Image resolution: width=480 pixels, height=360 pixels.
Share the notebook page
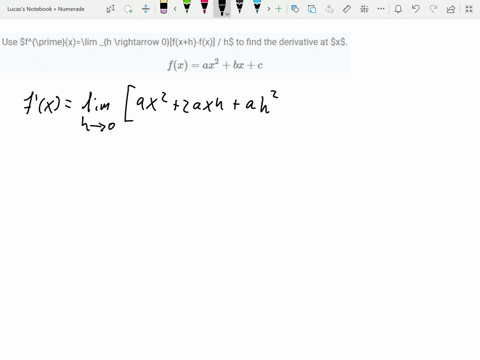(x=451, y=9)
